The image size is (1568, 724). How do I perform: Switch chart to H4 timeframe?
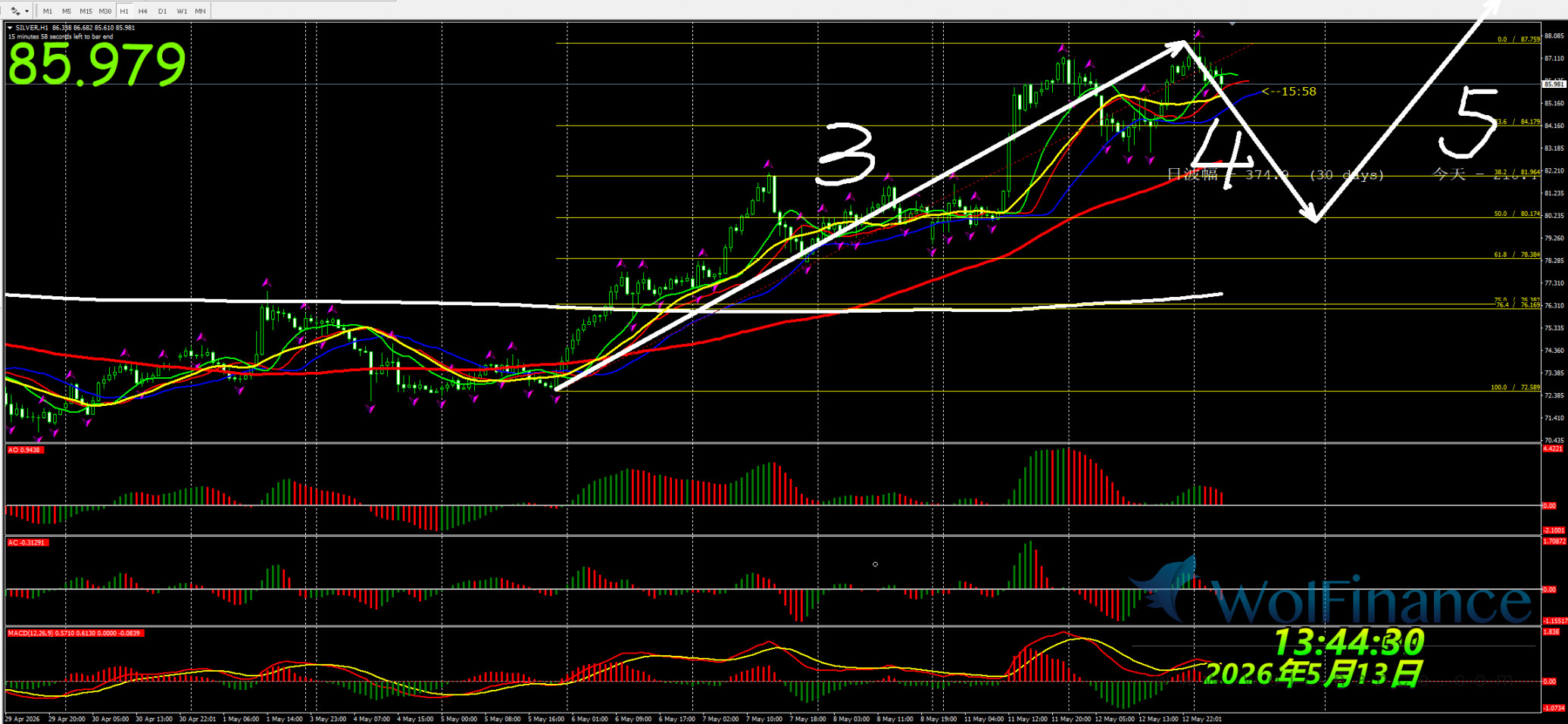[142, 11]
